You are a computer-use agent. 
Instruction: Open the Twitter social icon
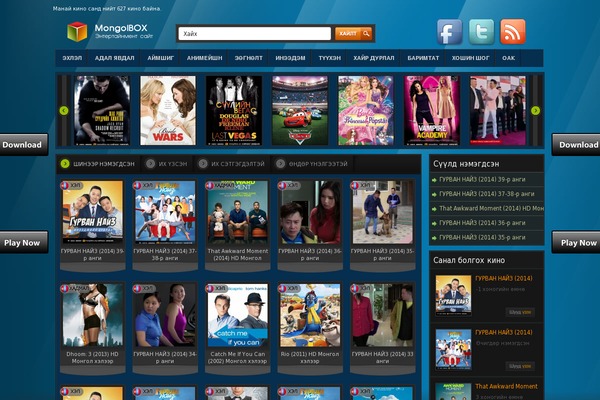coord(481,32)
